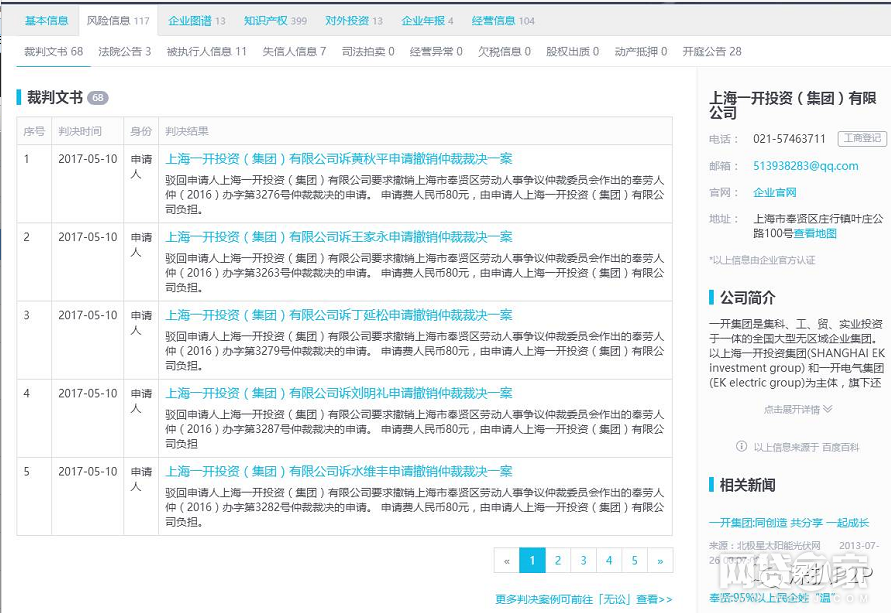Switch to the 企业图谱 tab
Image resolution: width=891 pixels, height=613 pixels.
(197, 21)
